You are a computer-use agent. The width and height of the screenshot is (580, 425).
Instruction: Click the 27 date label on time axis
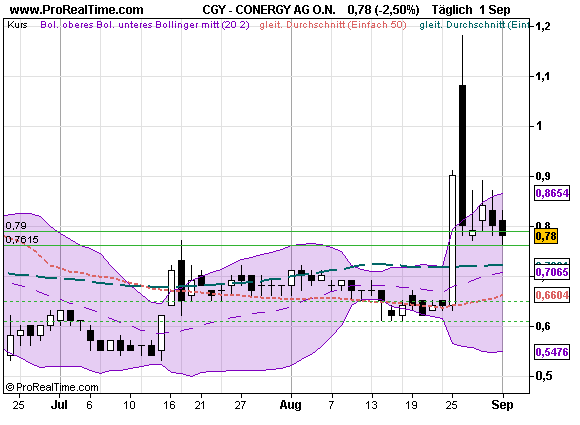tap(240, 405)
